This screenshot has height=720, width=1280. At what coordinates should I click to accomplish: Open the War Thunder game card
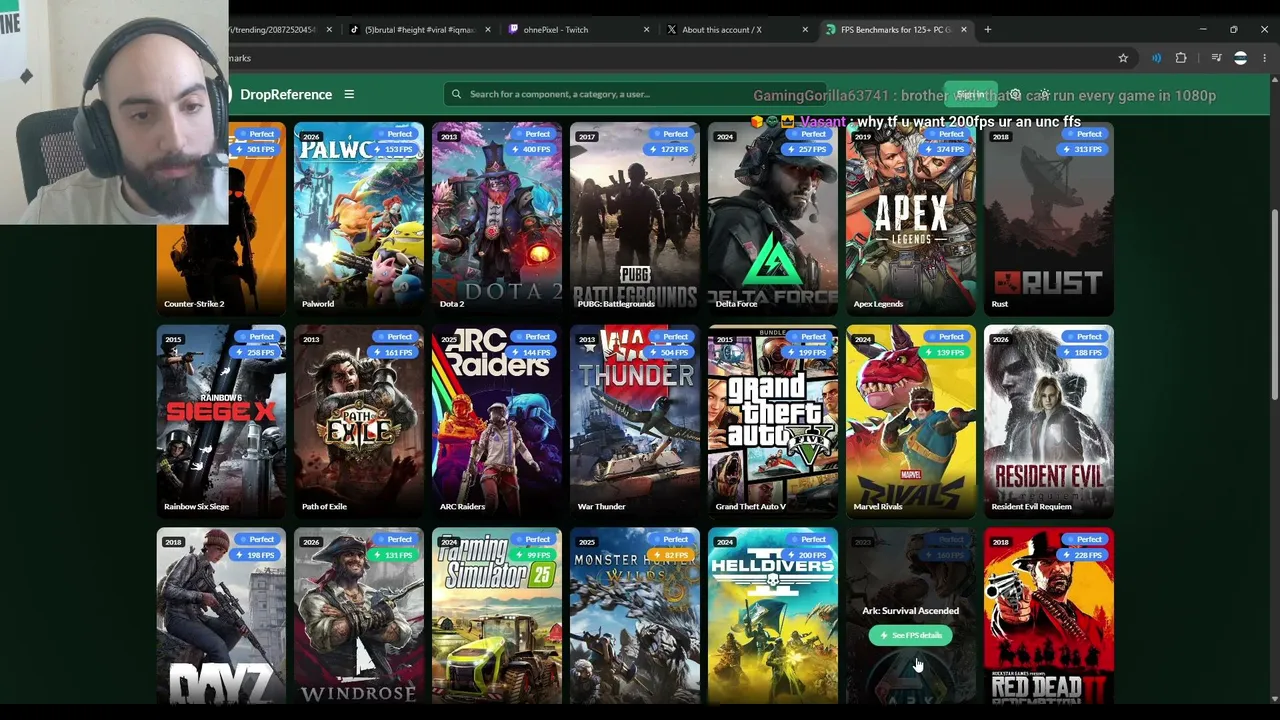(635, 422)
